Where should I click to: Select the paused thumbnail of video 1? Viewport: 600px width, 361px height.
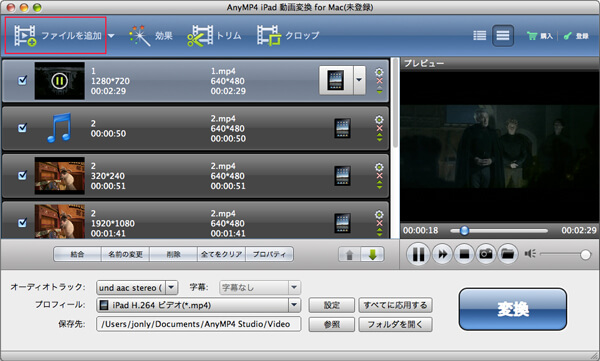(x=59, y=81)
